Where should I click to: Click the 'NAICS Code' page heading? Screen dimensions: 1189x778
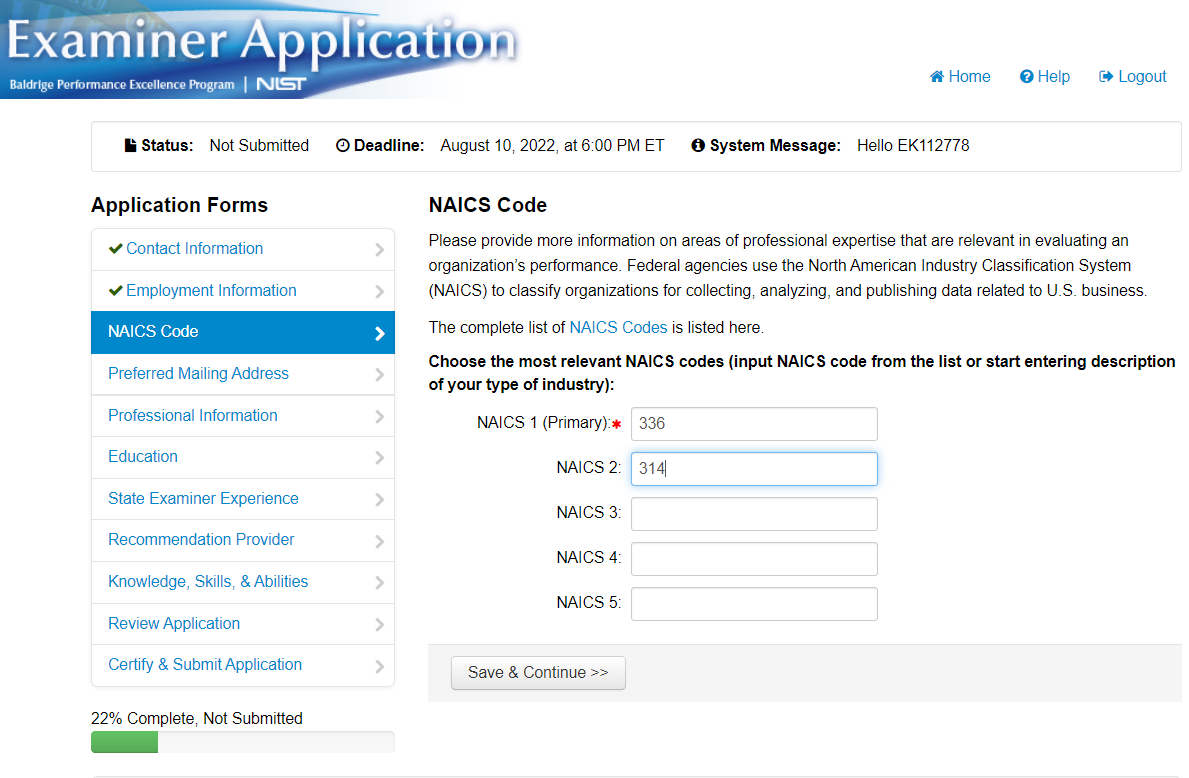point(488,205)
